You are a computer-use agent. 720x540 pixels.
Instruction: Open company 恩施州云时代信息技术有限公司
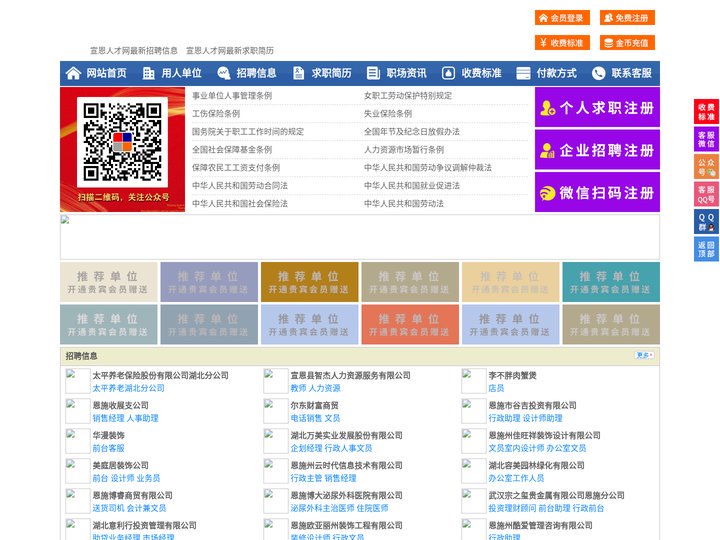pos(346,465)
